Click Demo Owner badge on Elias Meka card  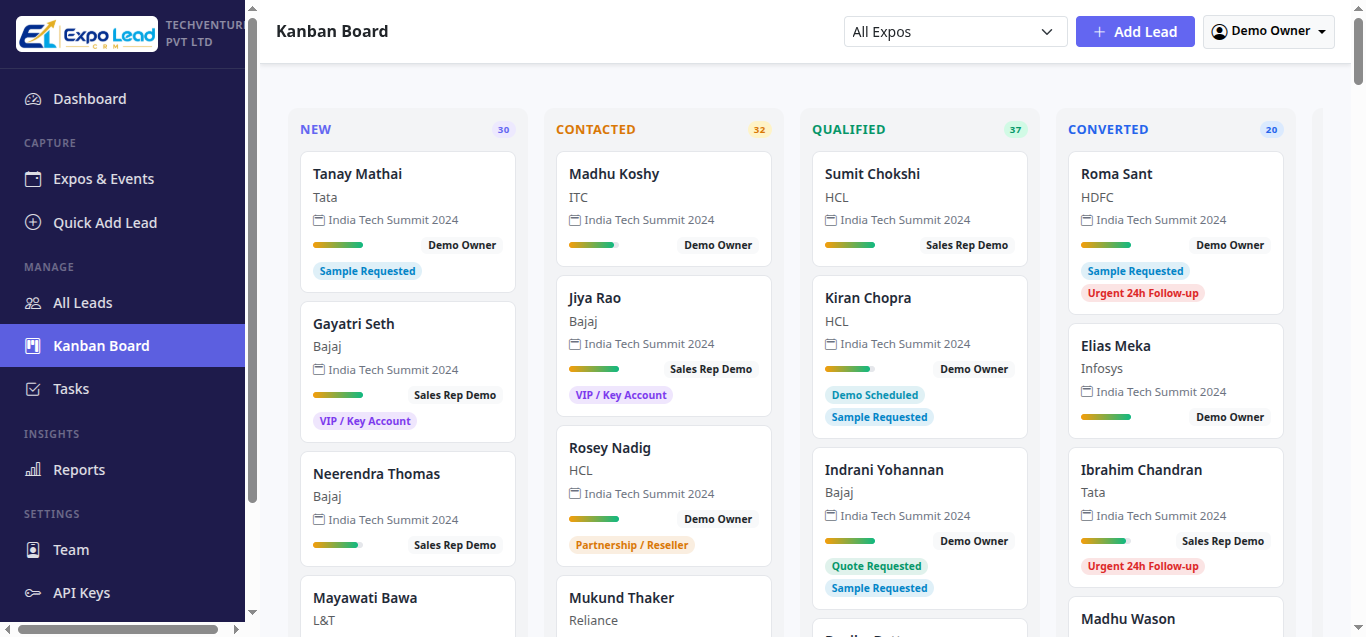(x=1230, y=417)
